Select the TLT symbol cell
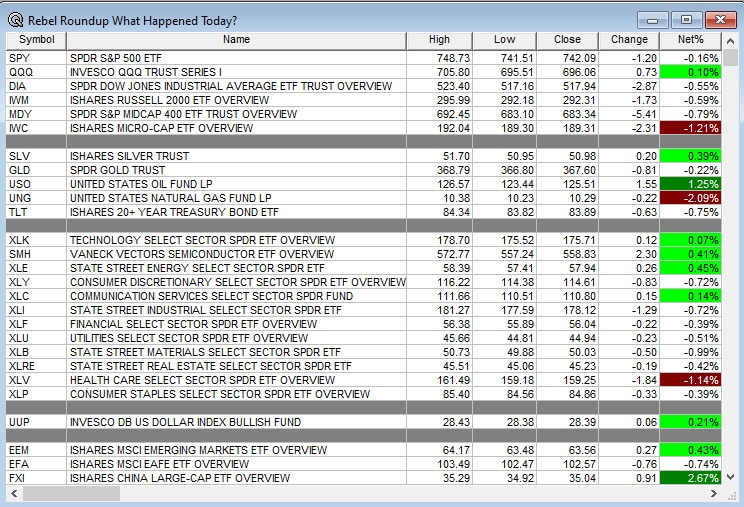This screenshot has height=507, width=744. (x=36, y=212)
